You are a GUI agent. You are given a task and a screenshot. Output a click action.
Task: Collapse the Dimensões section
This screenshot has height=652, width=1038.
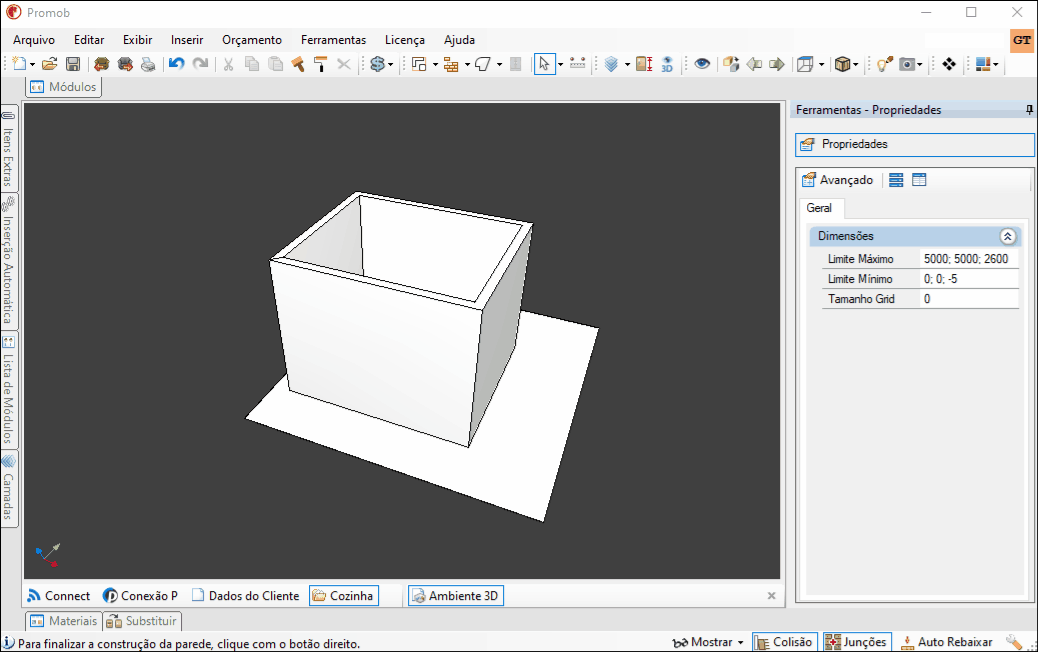tap(1007, 236)
